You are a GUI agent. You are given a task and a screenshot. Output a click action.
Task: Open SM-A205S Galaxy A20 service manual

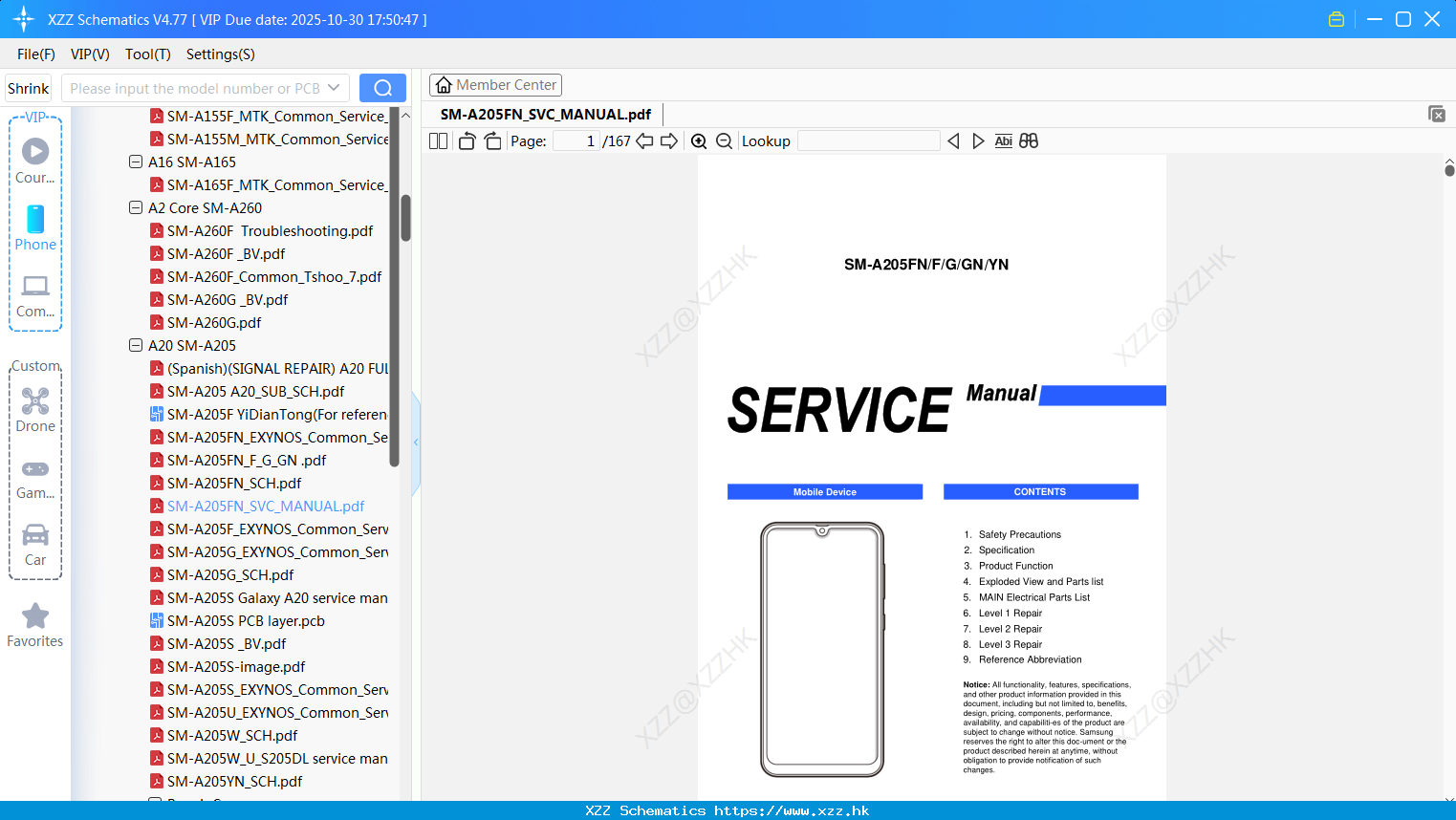[277, 597]
